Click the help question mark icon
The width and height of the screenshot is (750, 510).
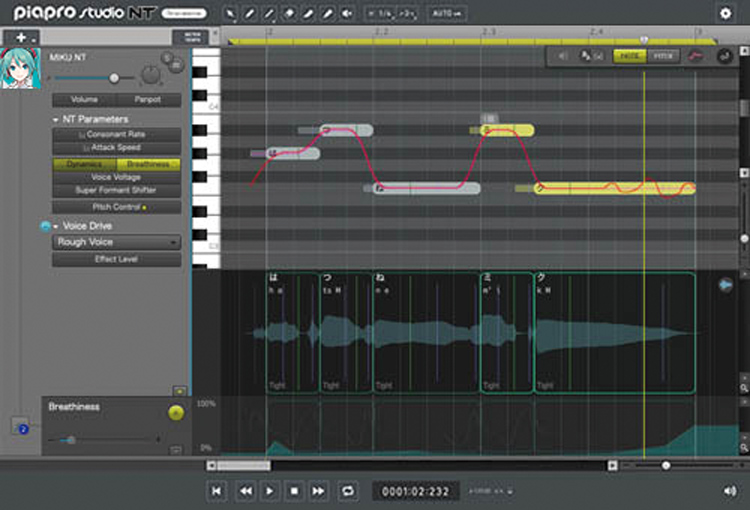tap(23, 429)
